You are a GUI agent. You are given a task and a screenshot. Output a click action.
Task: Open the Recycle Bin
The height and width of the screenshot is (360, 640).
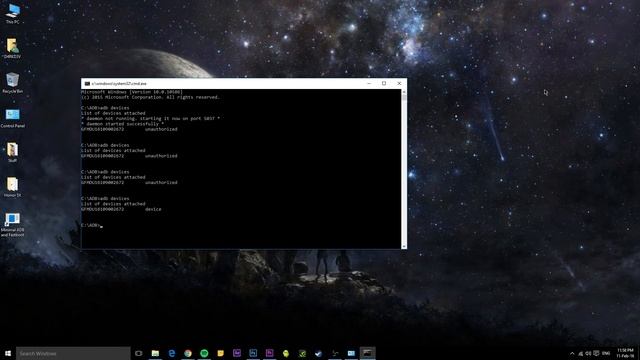pyautogui.click(x=13, y=83)
